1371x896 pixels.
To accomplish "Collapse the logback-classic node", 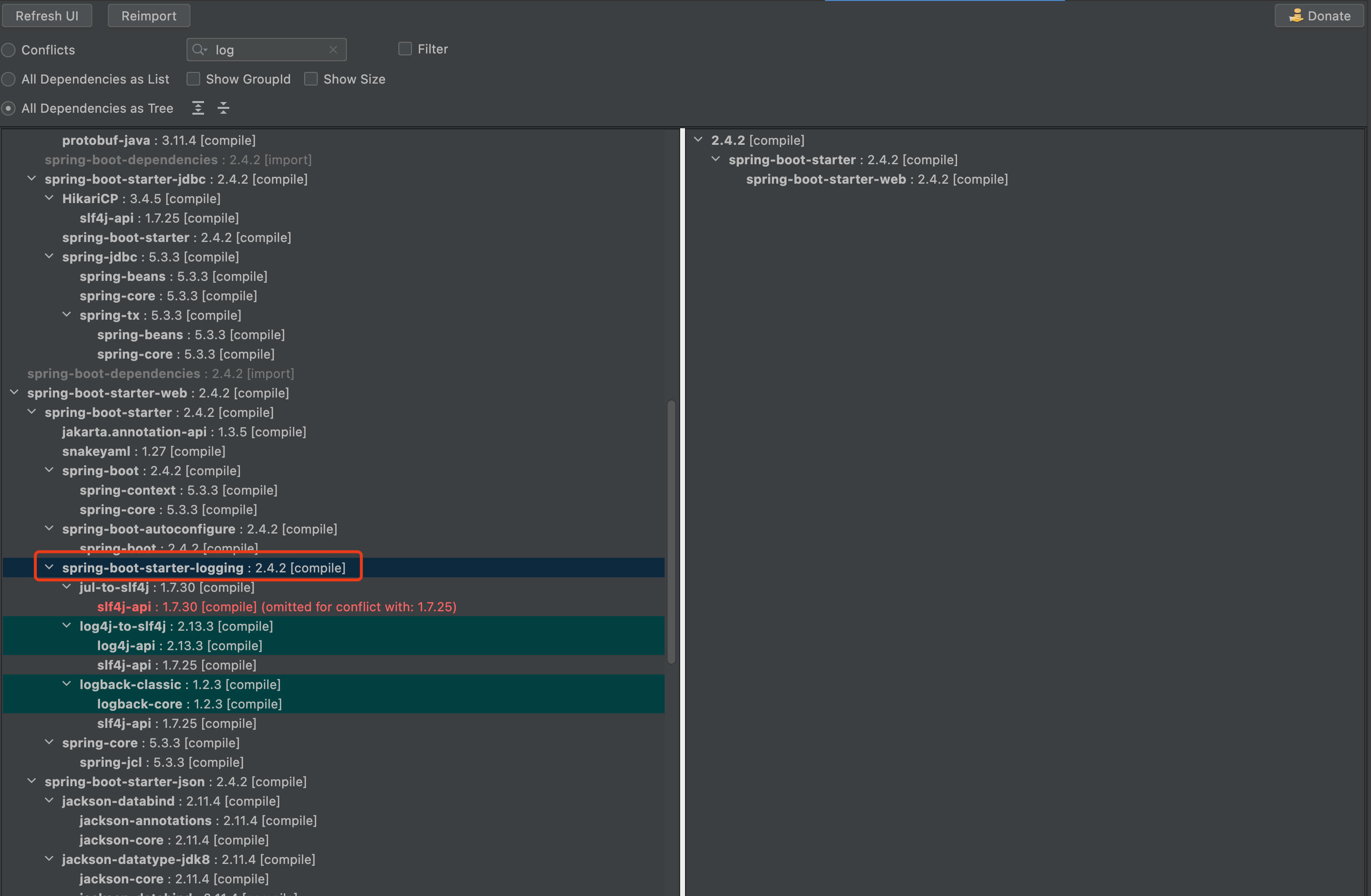I will coord(67,684).
